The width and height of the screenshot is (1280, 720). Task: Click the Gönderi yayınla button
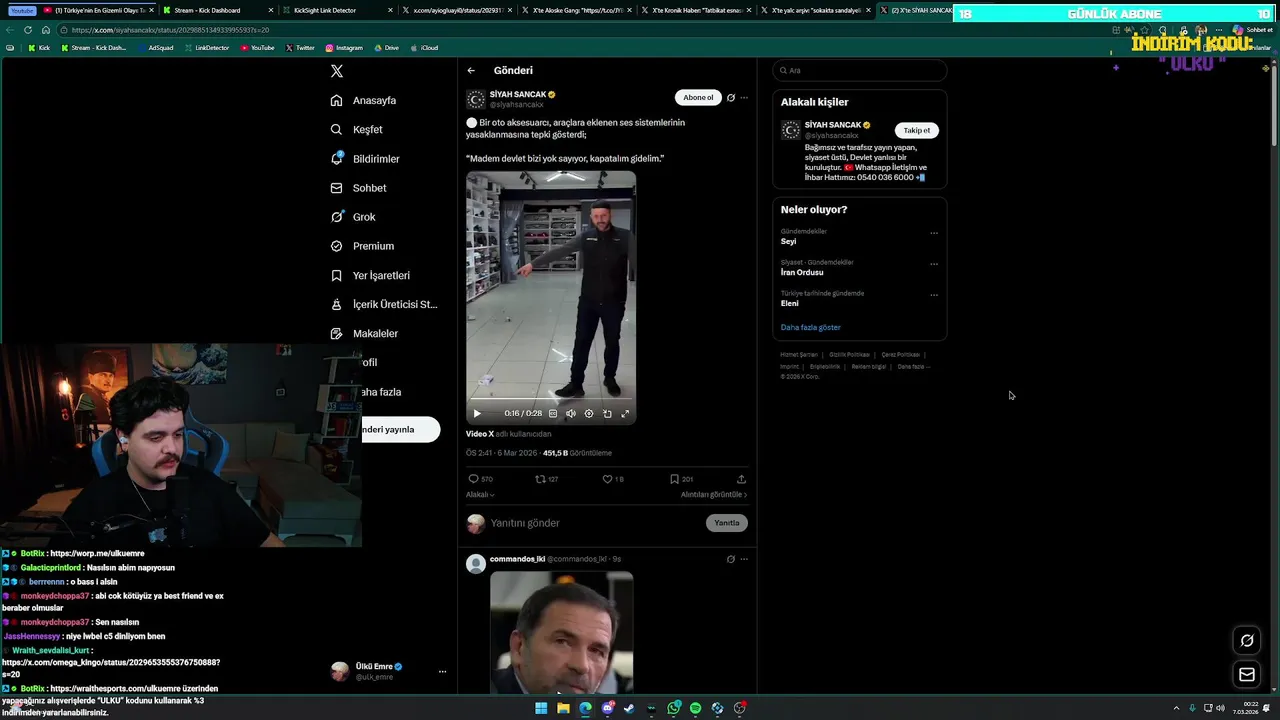coord(401,429)
